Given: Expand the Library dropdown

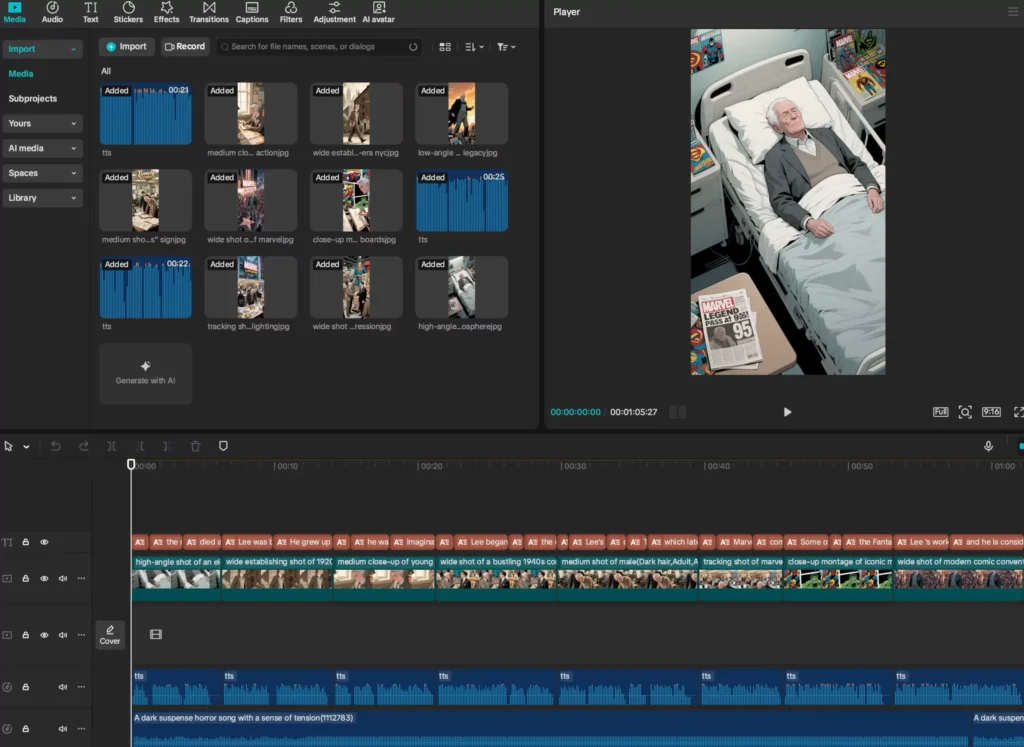Looking at the screenshot, I should pos(42,198).
